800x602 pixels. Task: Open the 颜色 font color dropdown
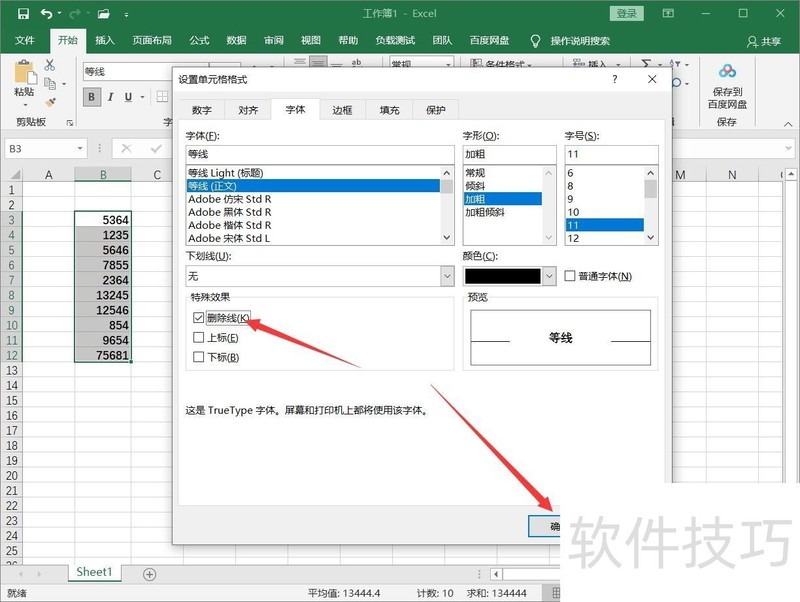click(548, 276)
